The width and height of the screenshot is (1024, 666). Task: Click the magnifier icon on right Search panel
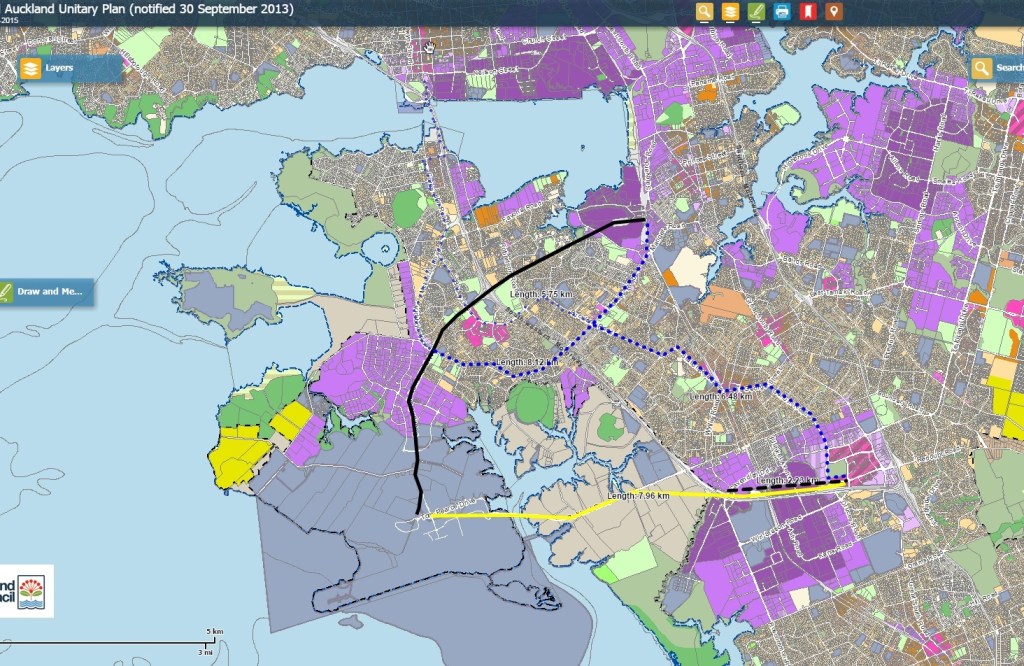[x=982, y=68]
